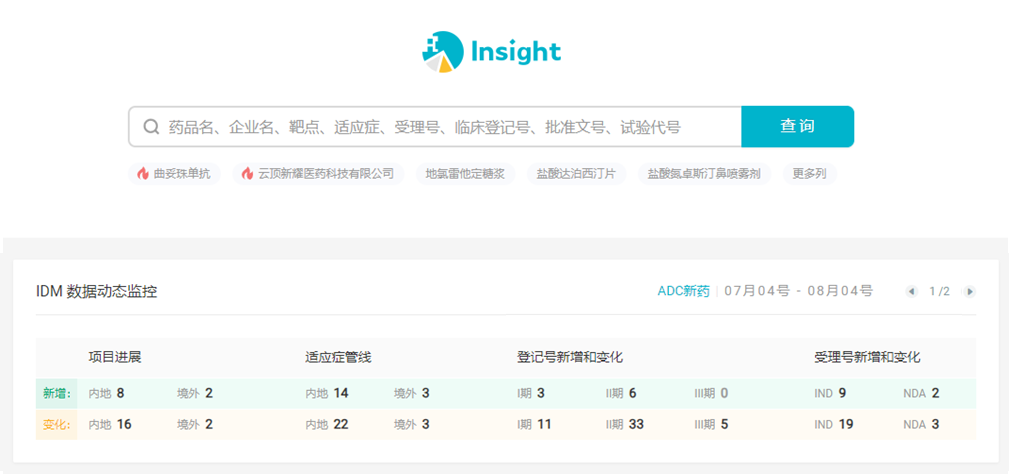This screenshot has height=474, width=1009.
Task: Open 变化 NDA value 3
Action: (x=936, y=424)
